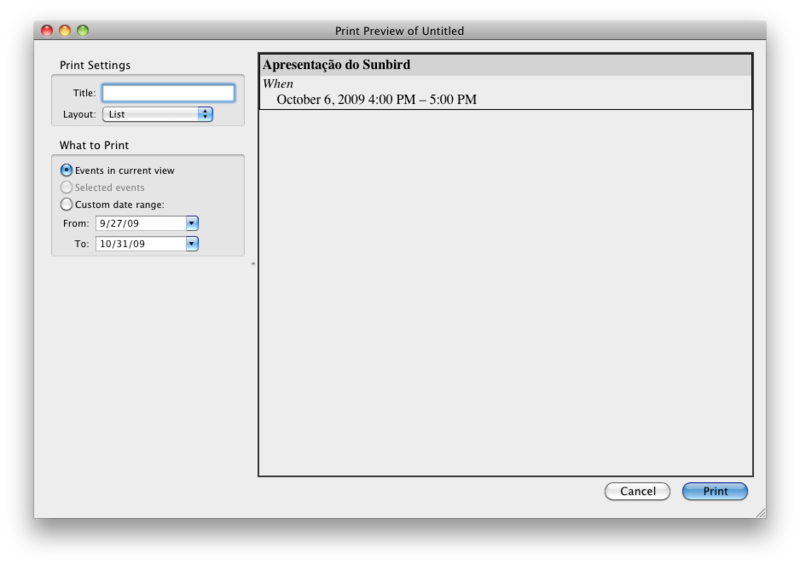
Task: Select the Selected events radio option
Action: 66,187
